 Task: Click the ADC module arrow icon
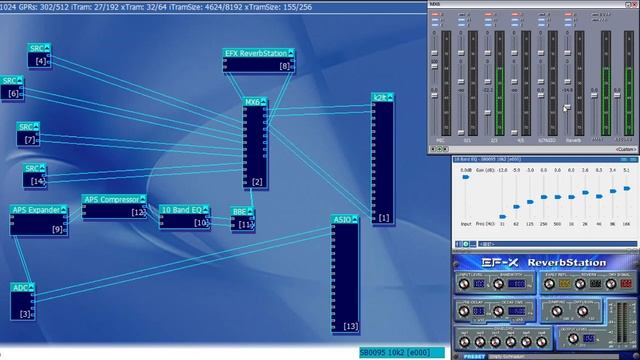(x=31, y=288)
